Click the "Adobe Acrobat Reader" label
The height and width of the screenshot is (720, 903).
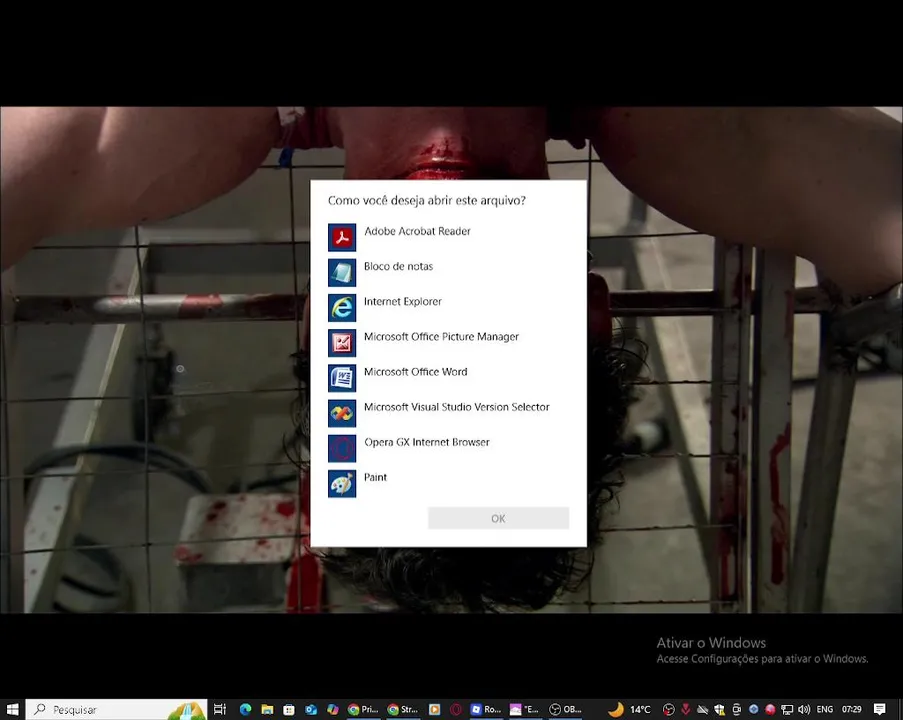pyautogui.click(x=417, y=231)
